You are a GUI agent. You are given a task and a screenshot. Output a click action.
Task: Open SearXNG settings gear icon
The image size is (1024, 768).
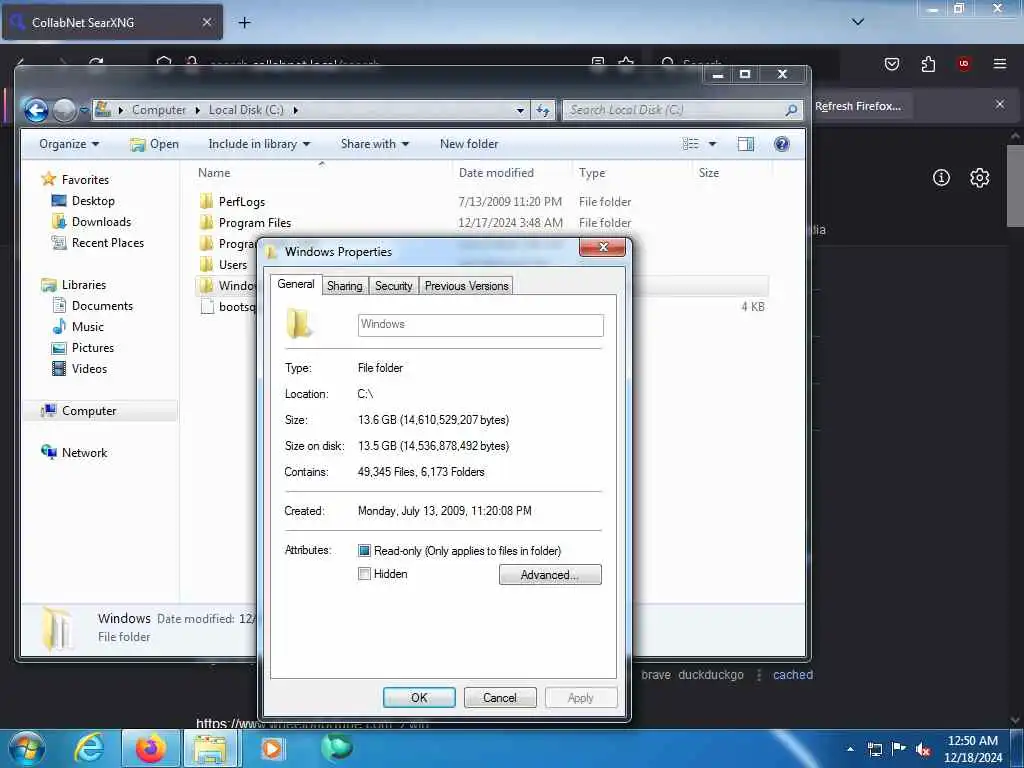coord(979,178)
